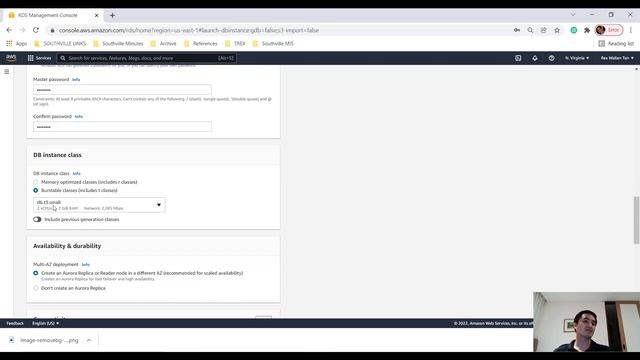Viewport: 640px width, 360px height.
Task: Open the Archive bookmark folder
Action: pyautogui.click(x=163, y=43)
